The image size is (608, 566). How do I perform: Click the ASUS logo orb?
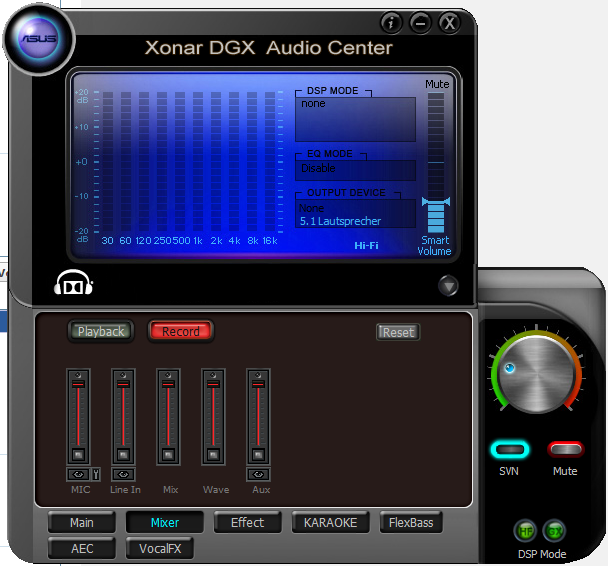pos(39,39)
